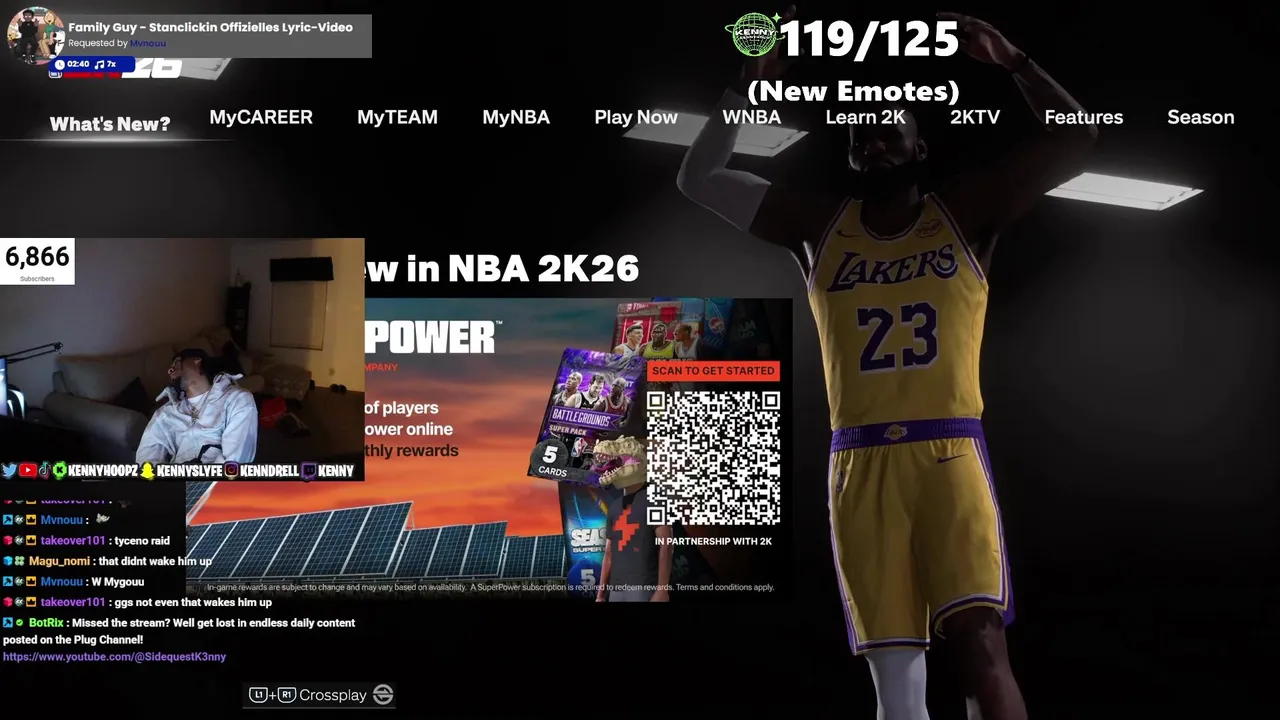Click the green Kick icon before KENNYHOOPZ
This screenshot has height=720, width=1280.
point(60,470)
